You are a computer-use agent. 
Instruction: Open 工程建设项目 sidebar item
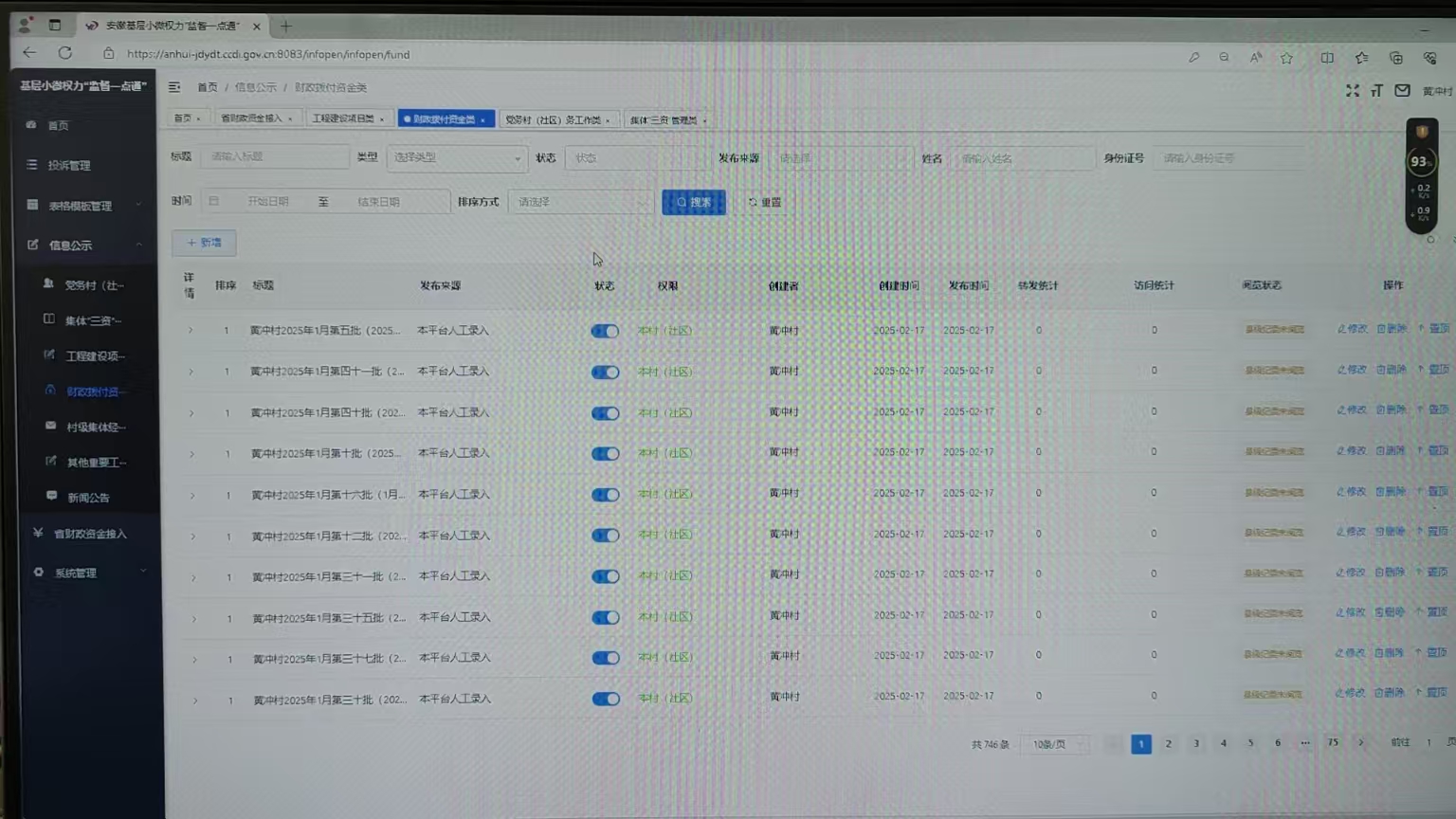coord(93,355)
